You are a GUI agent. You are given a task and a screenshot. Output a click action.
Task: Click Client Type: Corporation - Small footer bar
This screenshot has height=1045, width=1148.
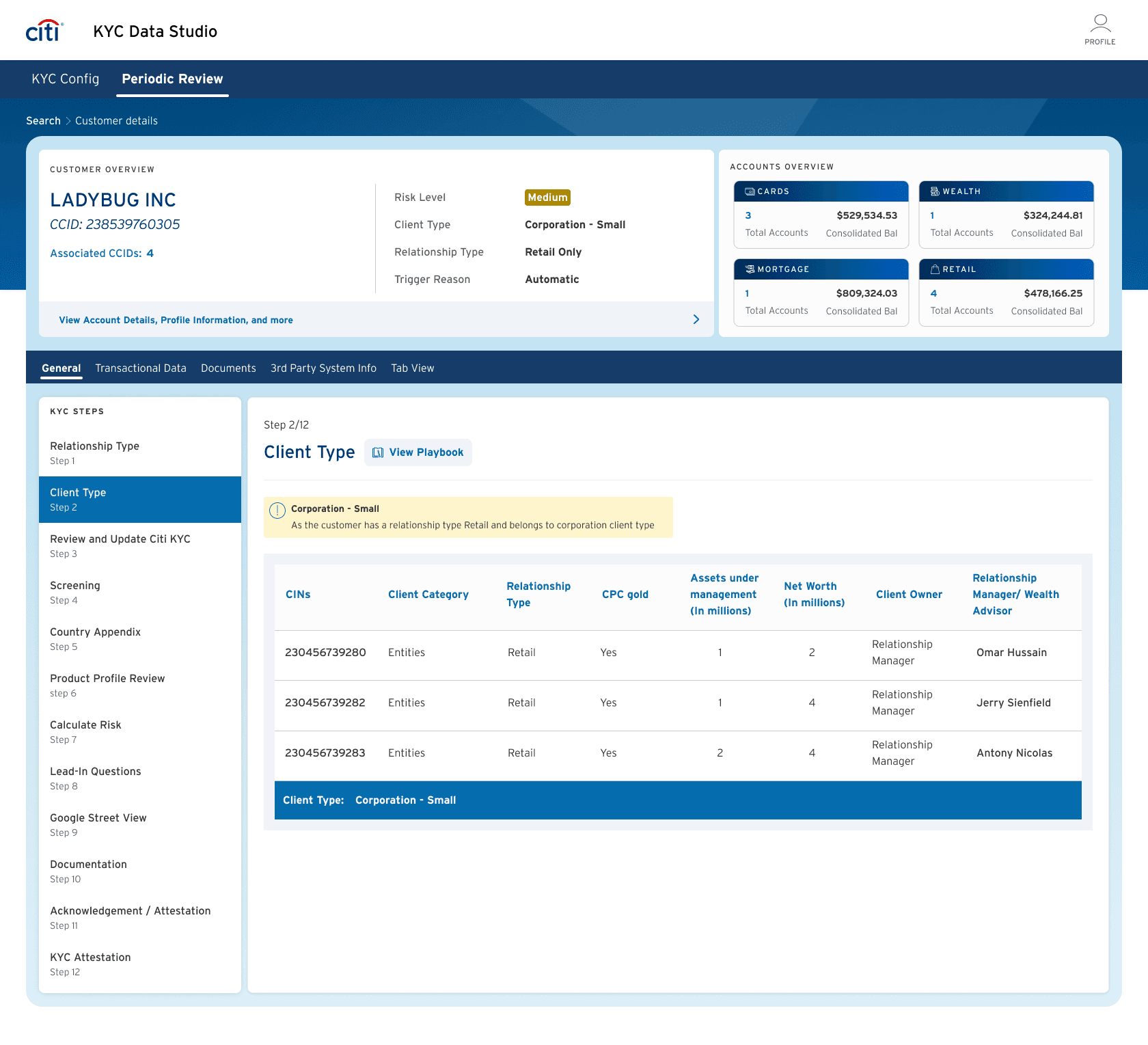click(x=678, y=800)
